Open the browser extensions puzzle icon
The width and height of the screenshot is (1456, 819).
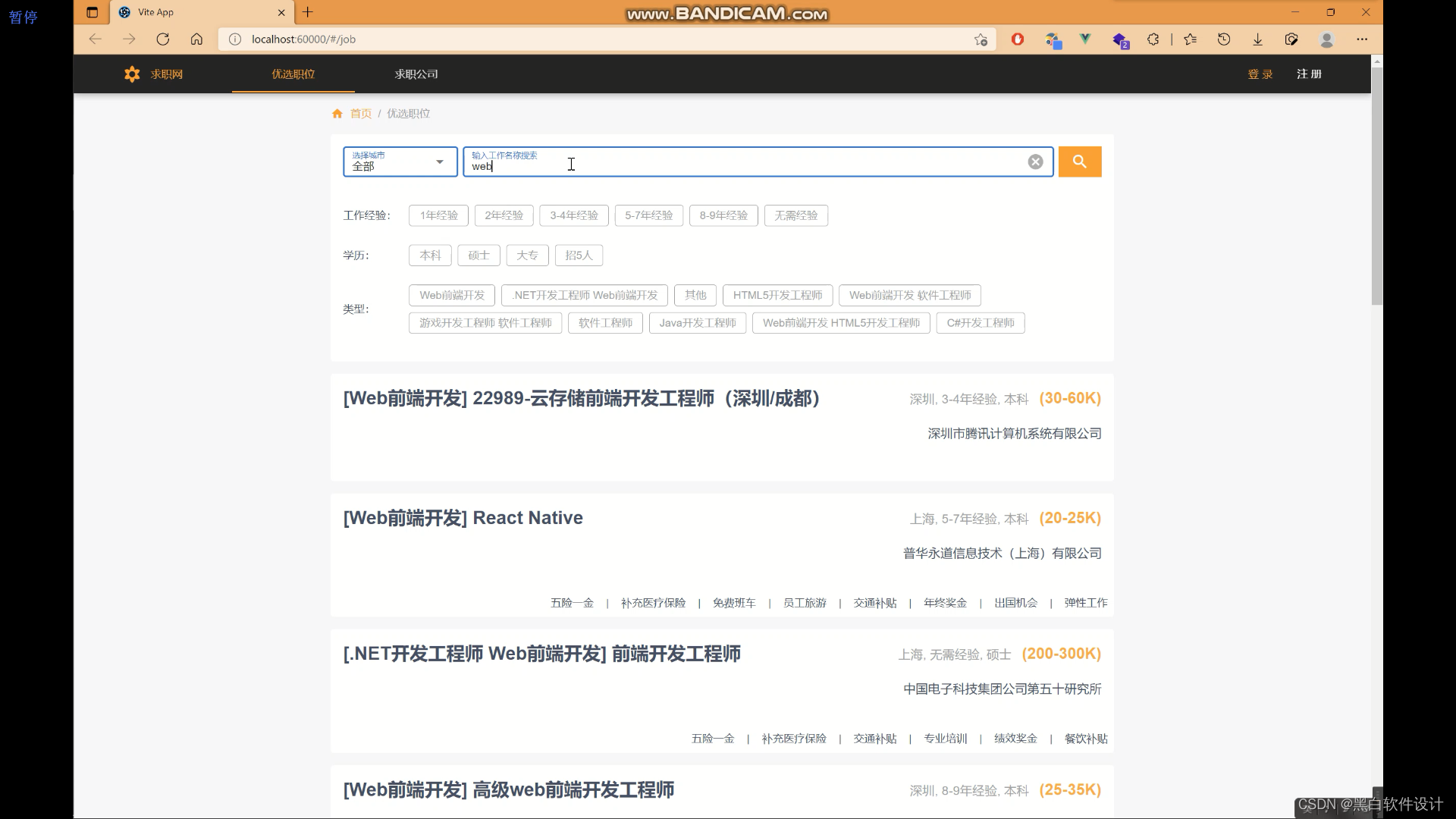click(1153, 39)
